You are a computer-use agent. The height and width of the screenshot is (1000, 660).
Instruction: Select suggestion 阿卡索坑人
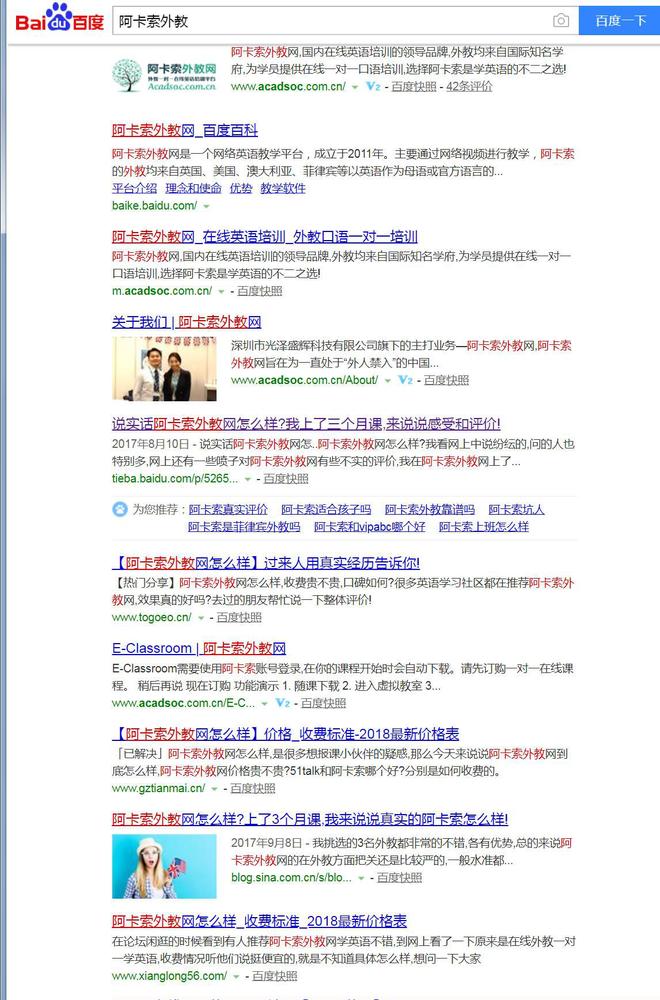517,510
